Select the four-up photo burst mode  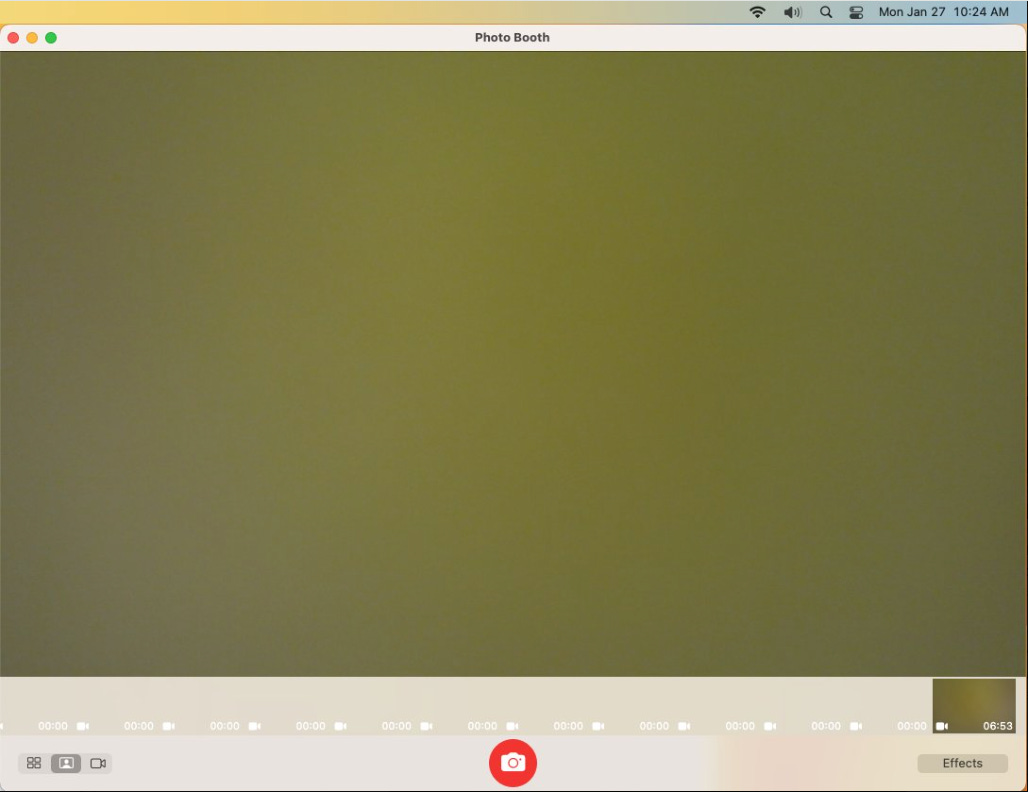coord(34,763)
